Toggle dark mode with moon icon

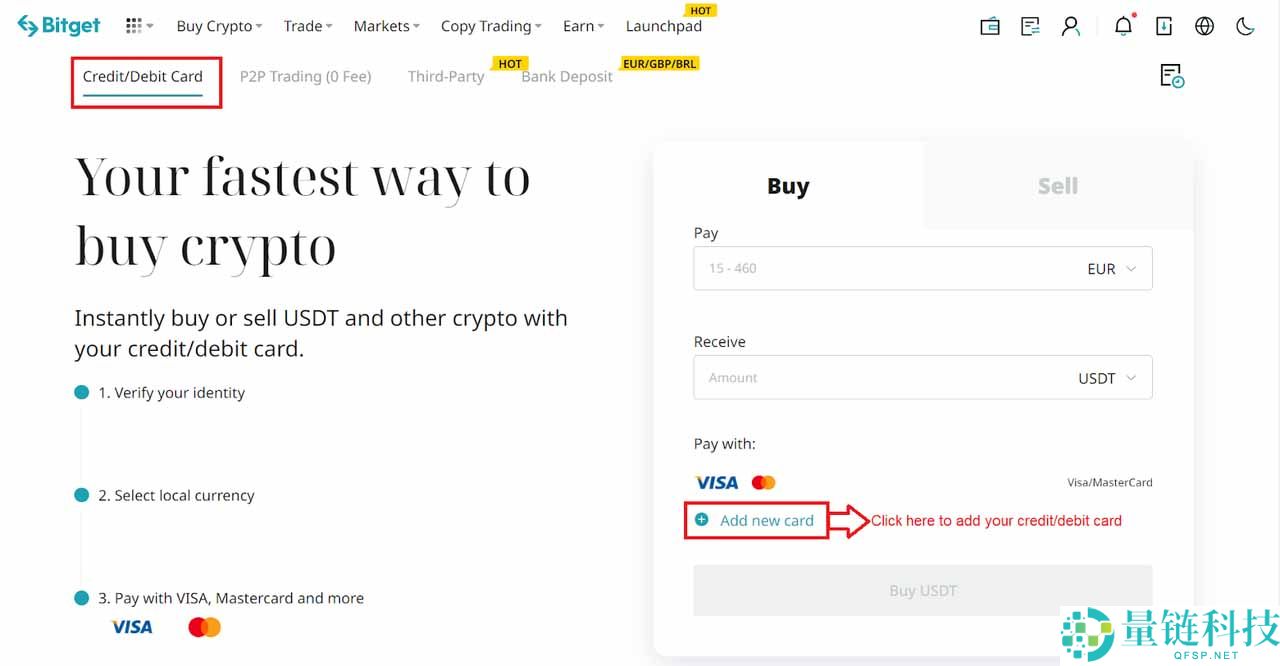1245,27
